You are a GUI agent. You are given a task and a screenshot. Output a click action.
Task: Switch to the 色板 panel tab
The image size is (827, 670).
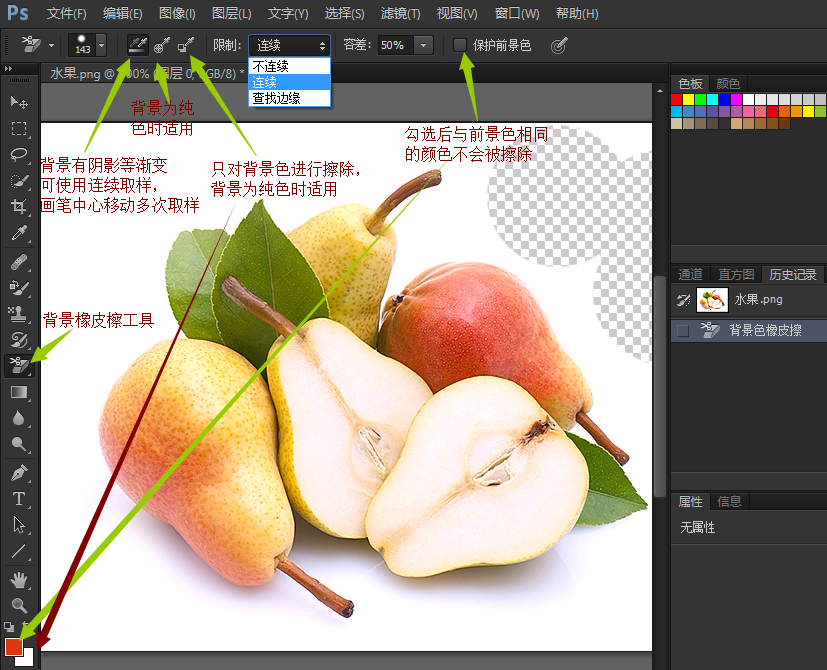pos(690,83)
